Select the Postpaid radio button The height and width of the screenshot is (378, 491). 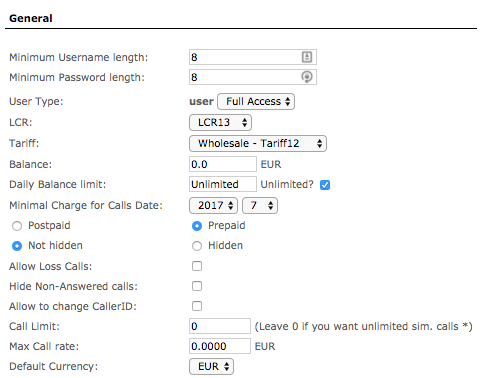point(17,226)
